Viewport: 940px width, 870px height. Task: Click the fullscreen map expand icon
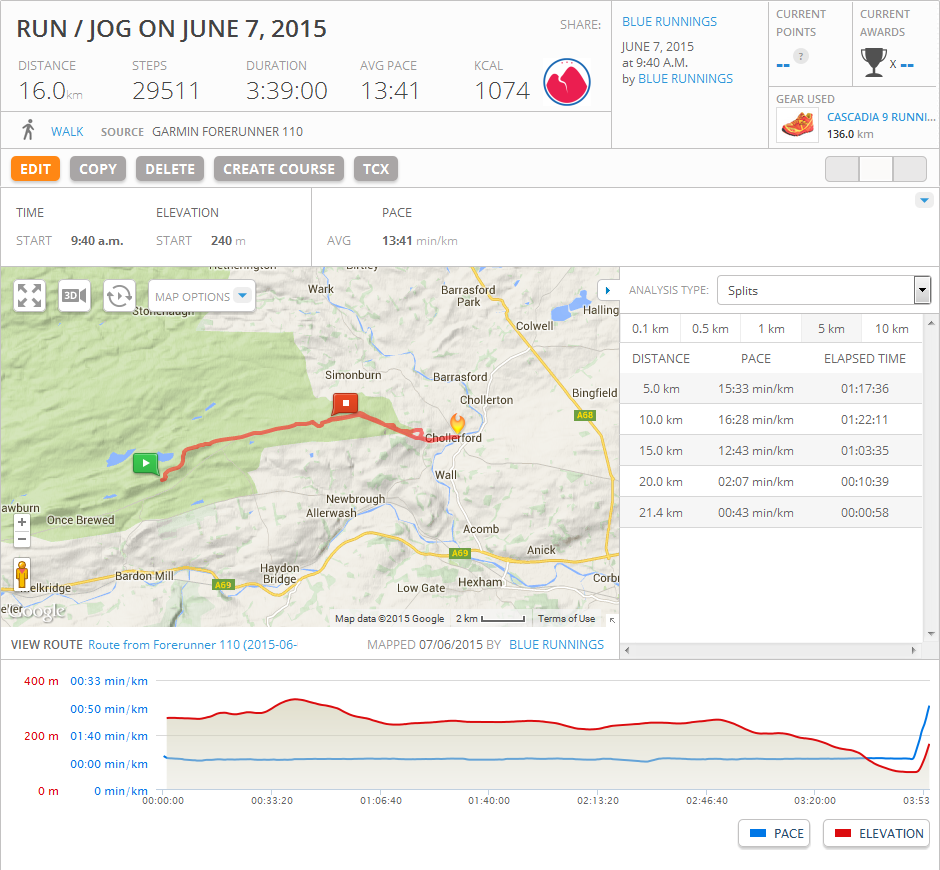[30, 296]
